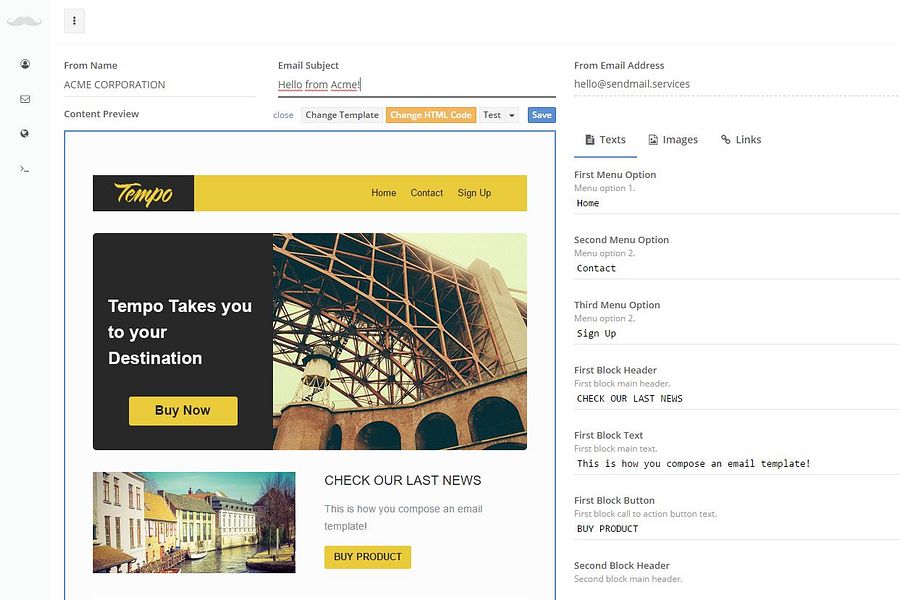Save the email with Save button

[541, 115]
